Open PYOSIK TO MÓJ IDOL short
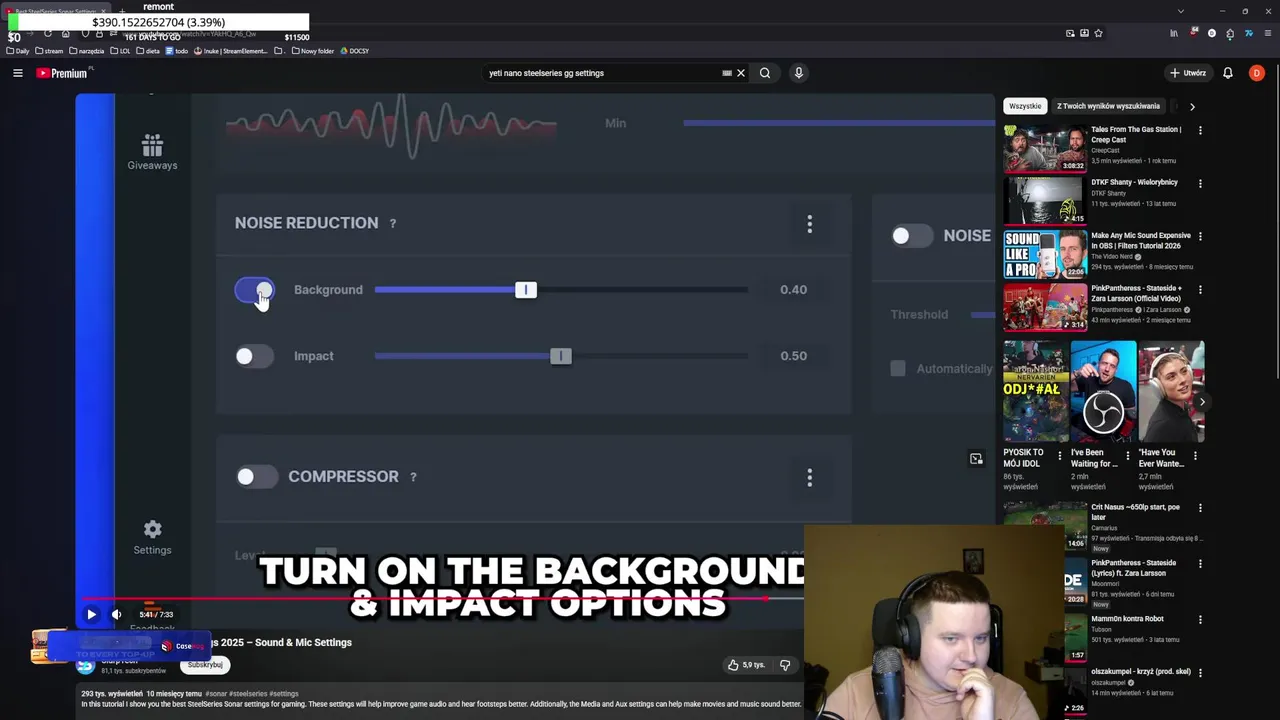Screen dimensions: 1280x720 pos(1036,392)
